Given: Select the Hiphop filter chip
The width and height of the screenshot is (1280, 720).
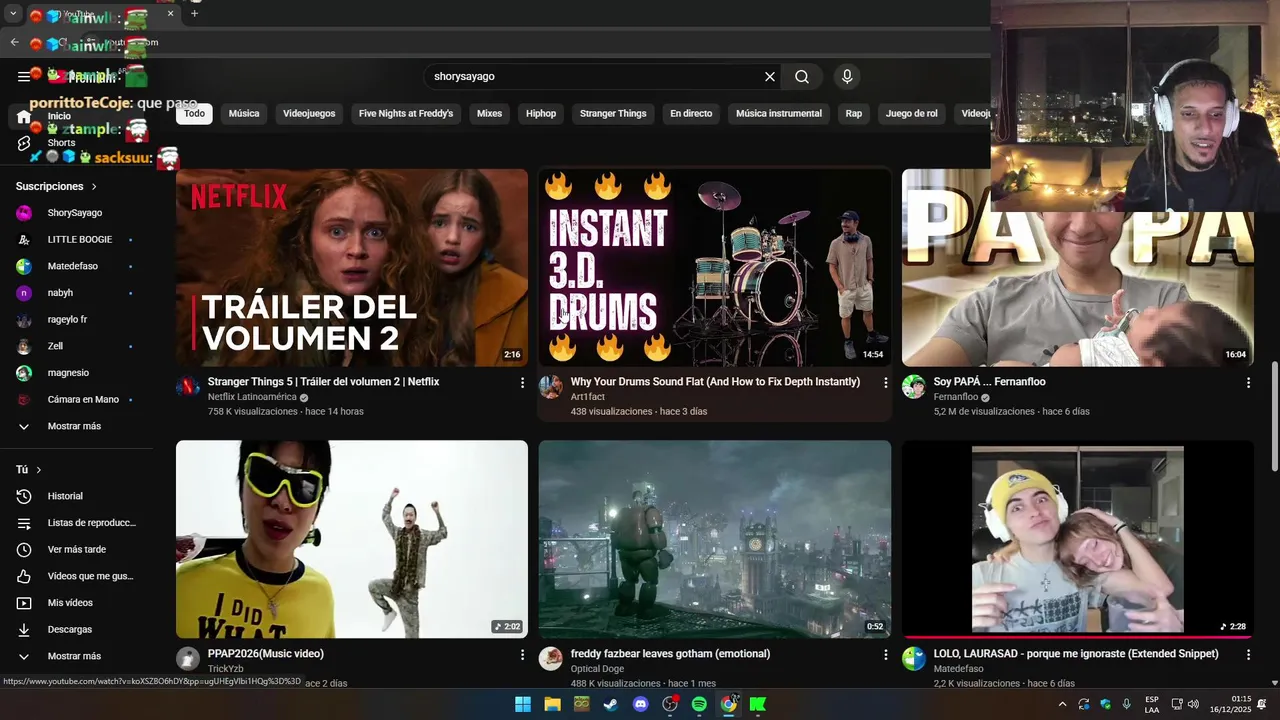Looking at the screenshot, I should (x=541, y=113).
